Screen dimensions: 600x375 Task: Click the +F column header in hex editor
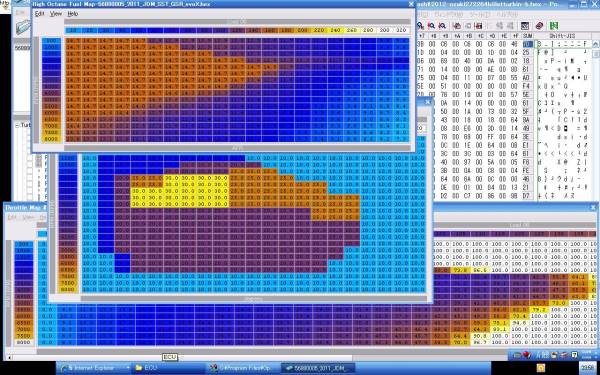point(516,36)
